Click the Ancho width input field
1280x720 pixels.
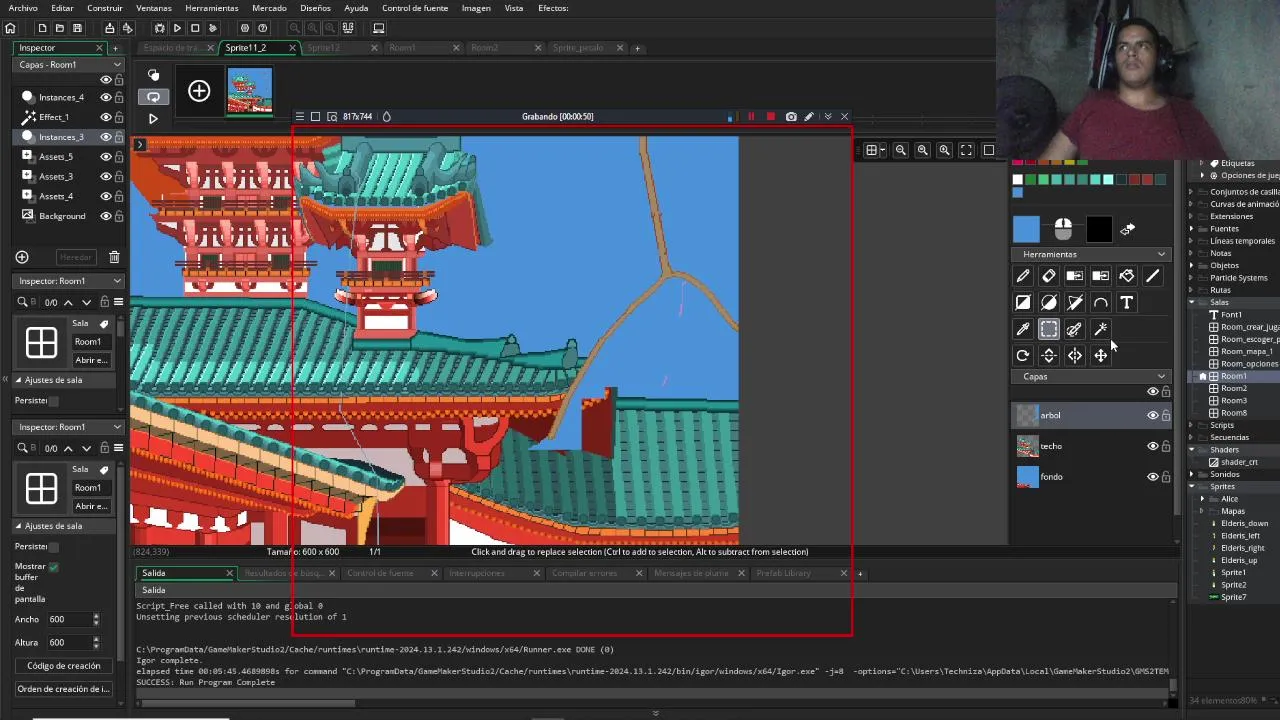tap(68, 620)
